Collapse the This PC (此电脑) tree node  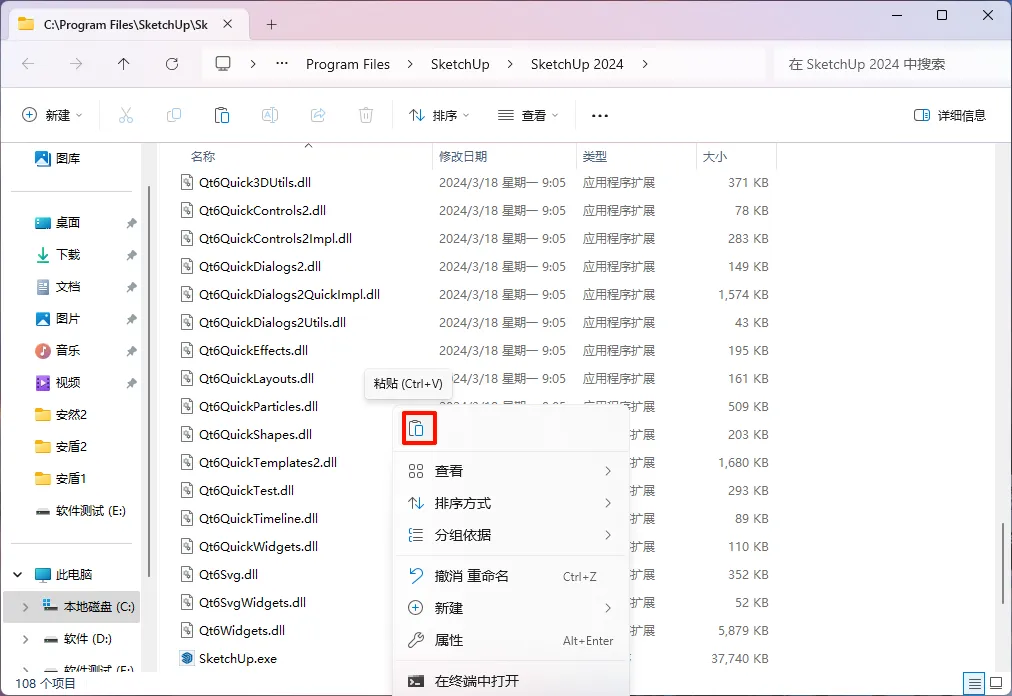click(x=17, y=575)
